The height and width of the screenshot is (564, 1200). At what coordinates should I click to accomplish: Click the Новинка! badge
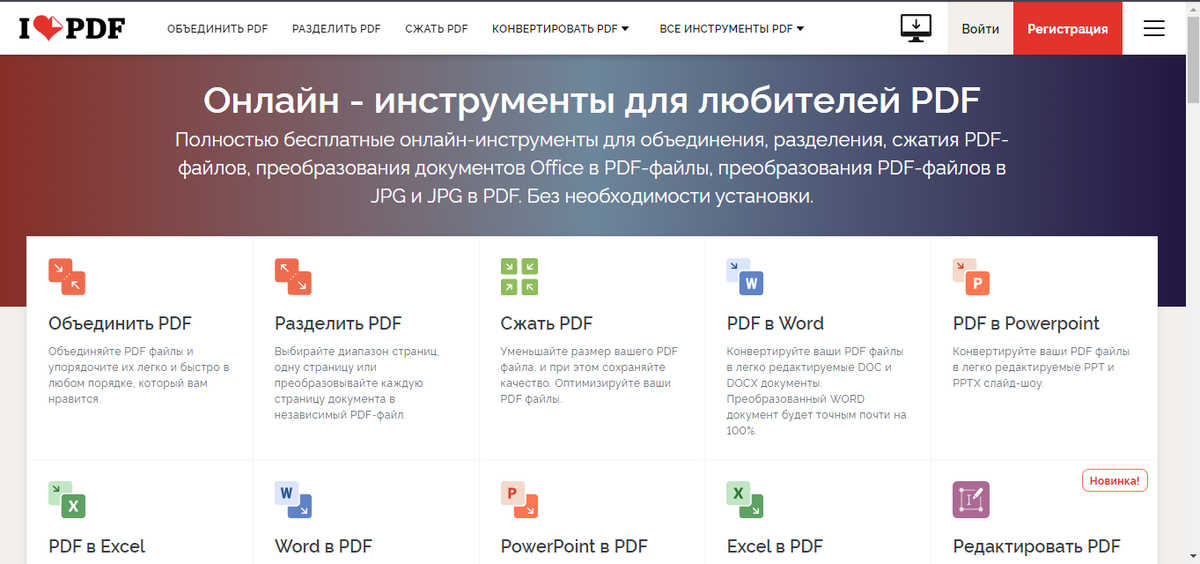point(1115,481)
